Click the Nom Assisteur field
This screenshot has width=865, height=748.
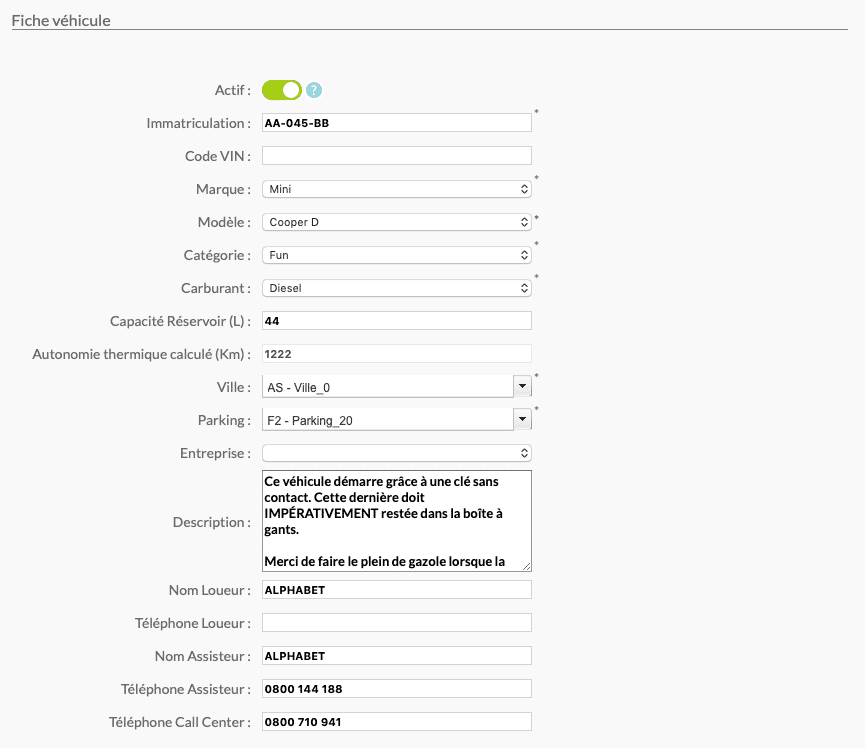point(397,656)
